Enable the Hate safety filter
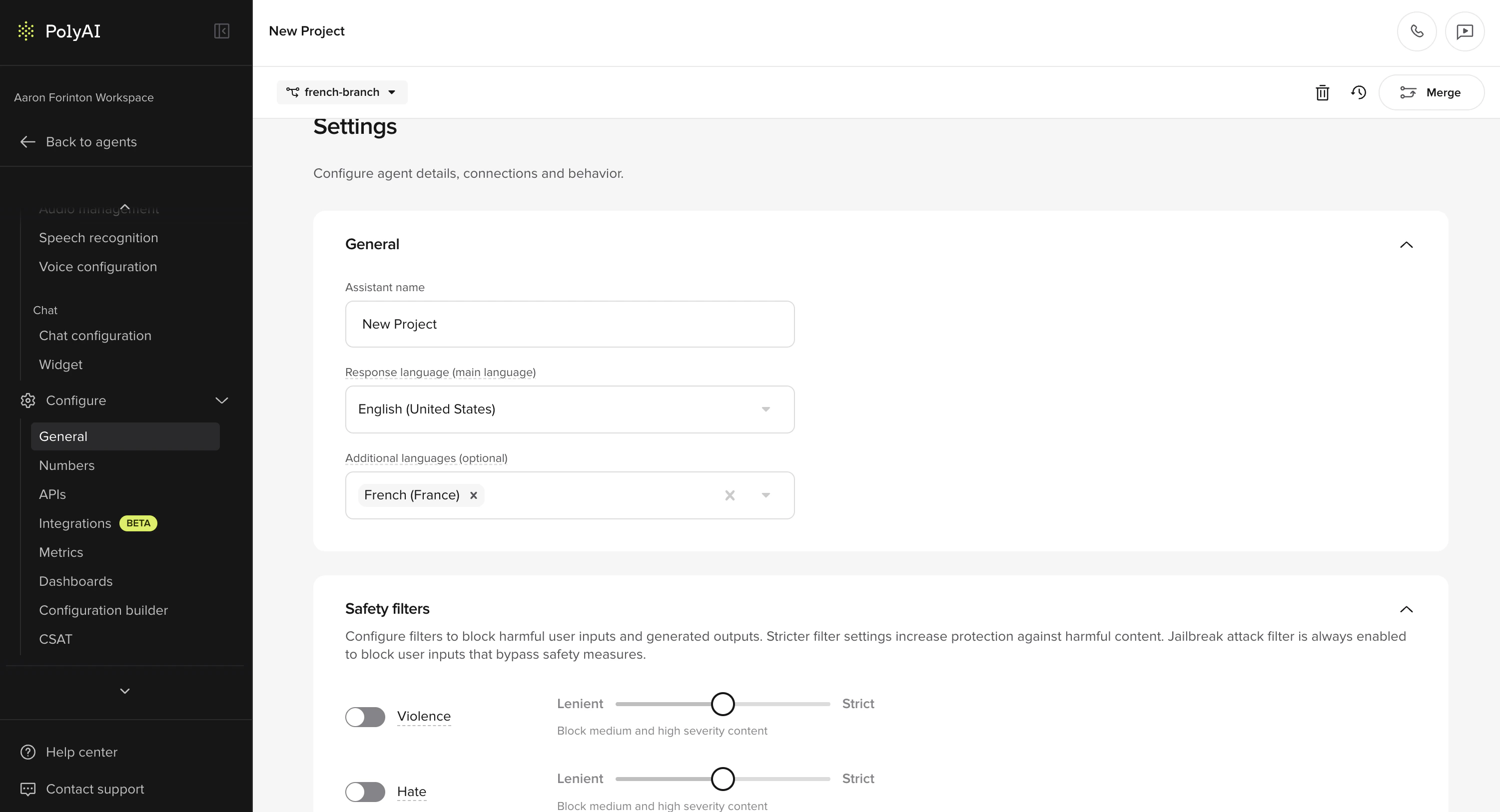This screenshot has height=812, width=1500. click(x=365, y=792)
